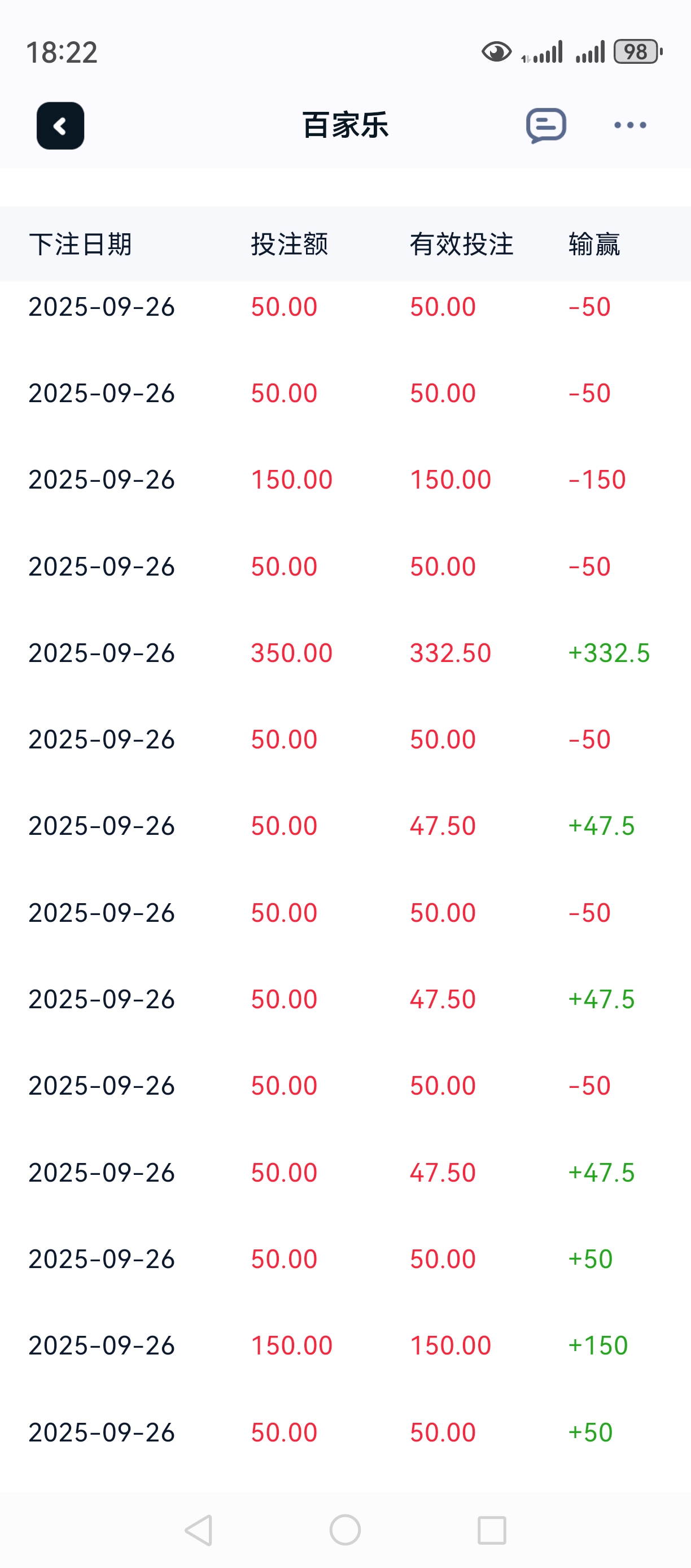This screenshot has width=691, height=1568.
Task: Click the 有效投注 column header
Action: click(461, 244)
